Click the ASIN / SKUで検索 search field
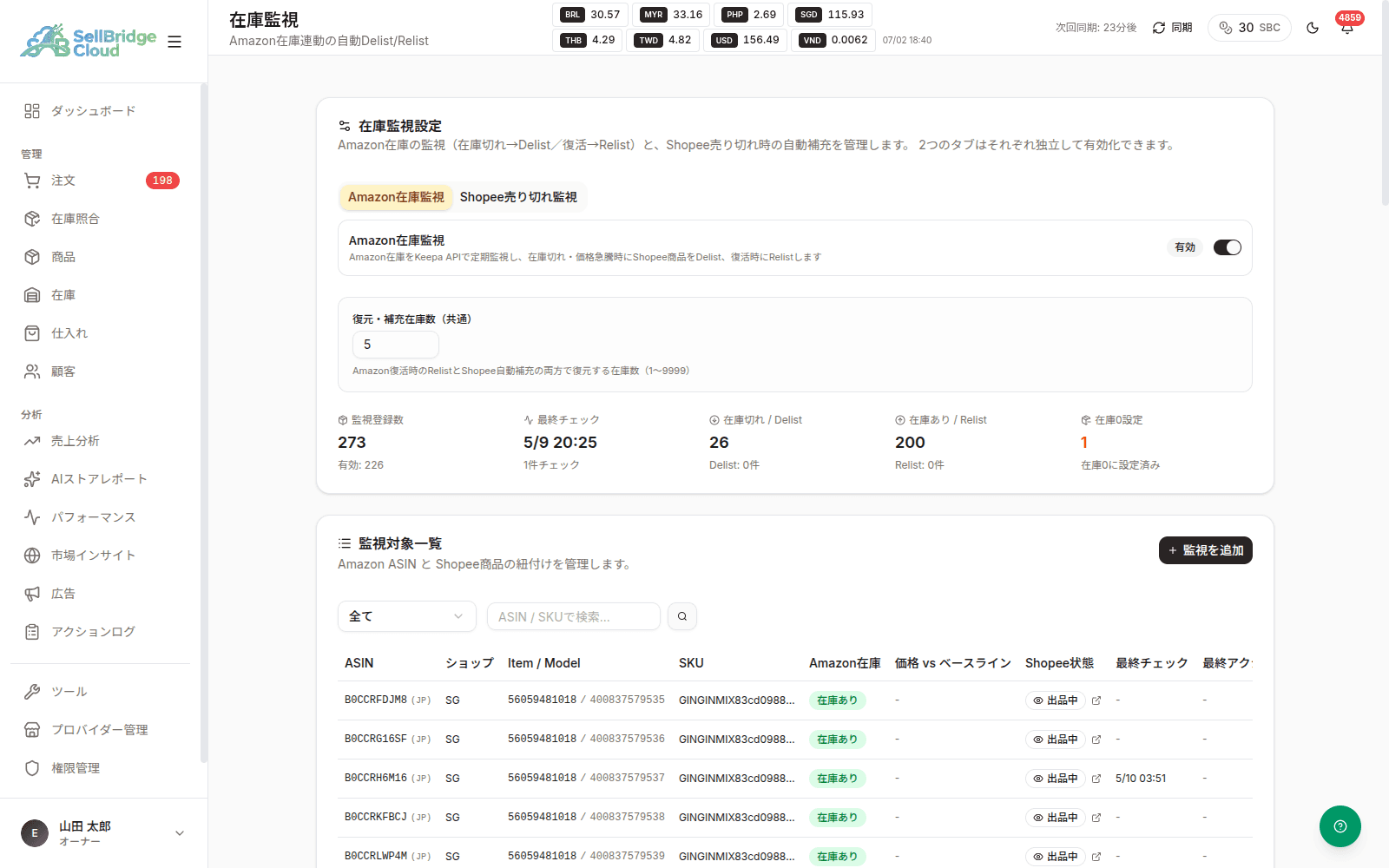 (x=574, y=616)
